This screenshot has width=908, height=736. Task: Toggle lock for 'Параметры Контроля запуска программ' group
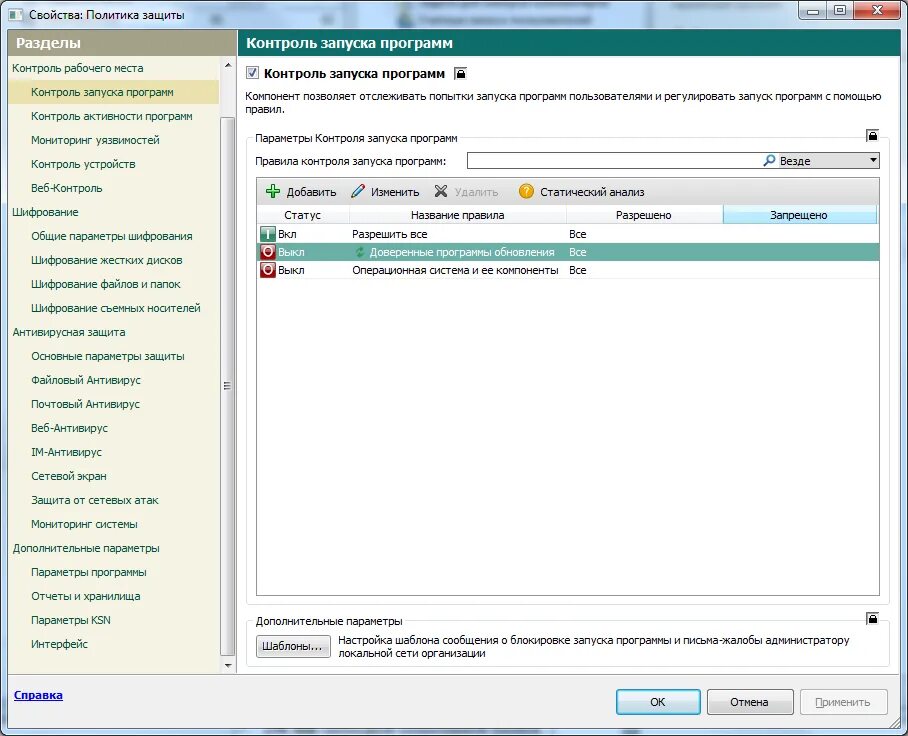click(x=872, y=136)
